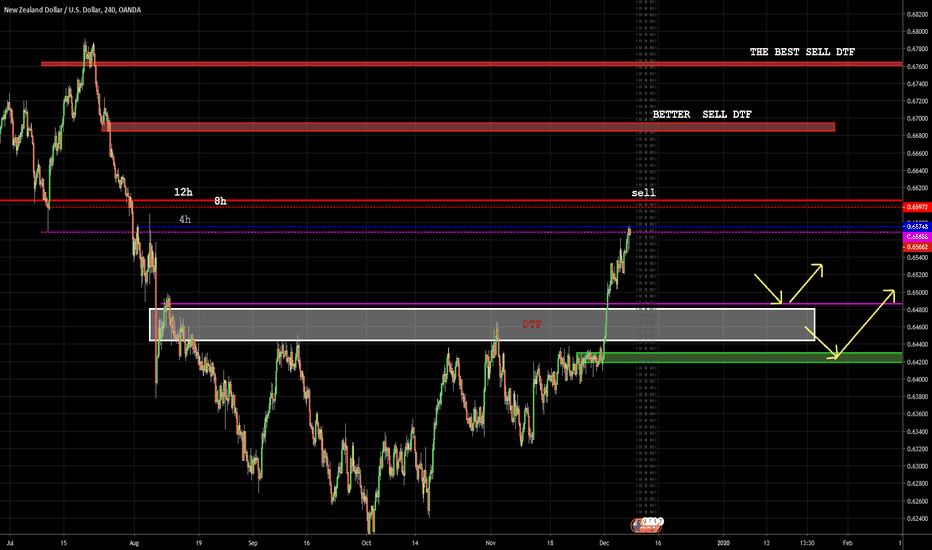Viewport: 932px width, 550px height.
Task: Select the 'THE BEST SELL DTF' text label
Action: click(x=802, y=51)
